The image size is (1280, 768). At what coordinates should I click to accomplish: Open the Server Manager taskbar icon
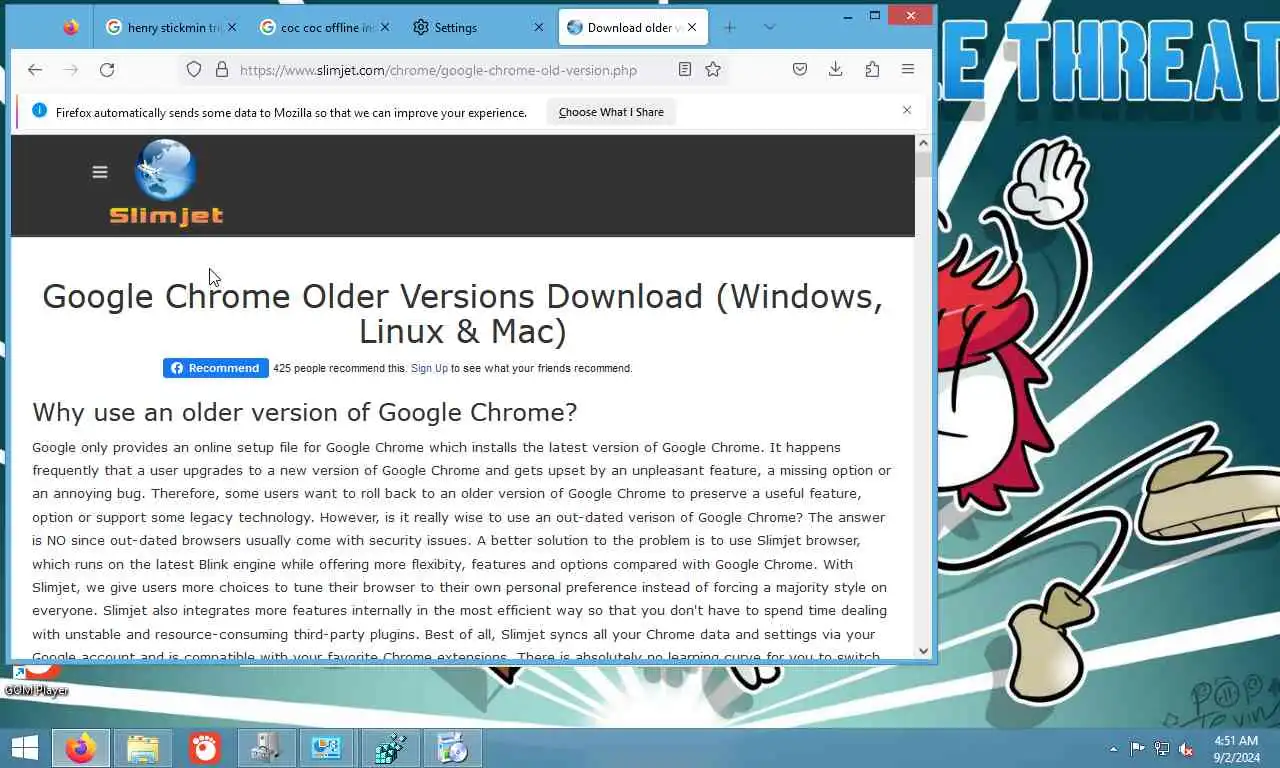(x=267, y=748)
